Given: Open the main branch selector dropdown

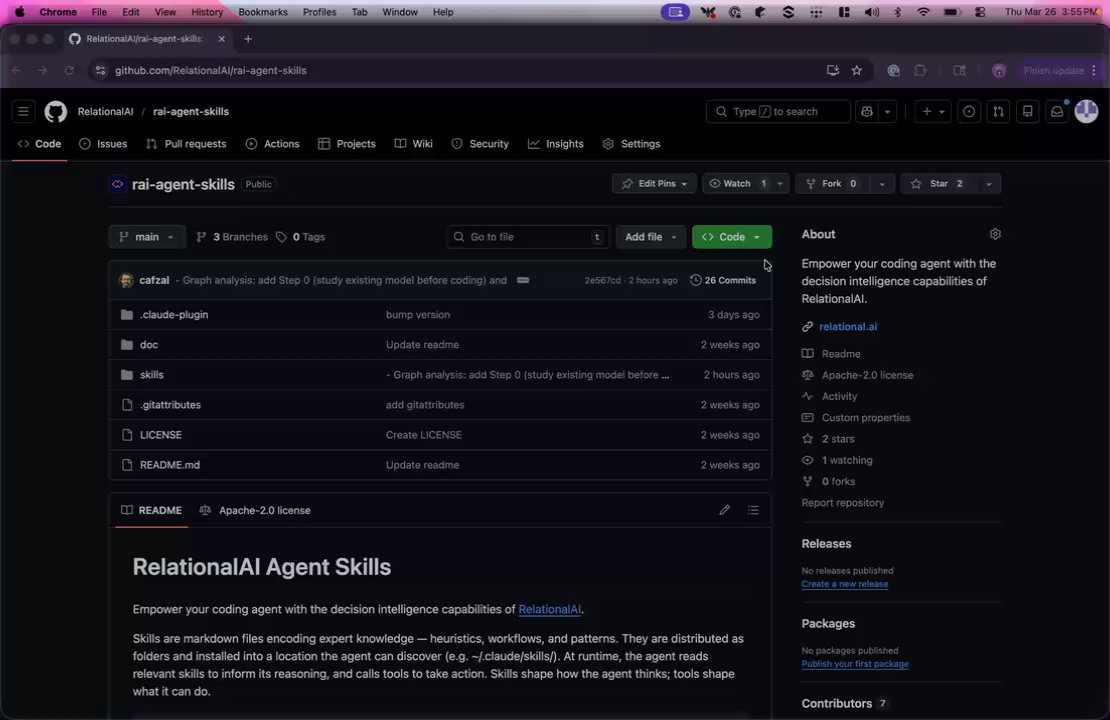Looking at the screenshot, I should pyautogui.click(x=147, y=236).
